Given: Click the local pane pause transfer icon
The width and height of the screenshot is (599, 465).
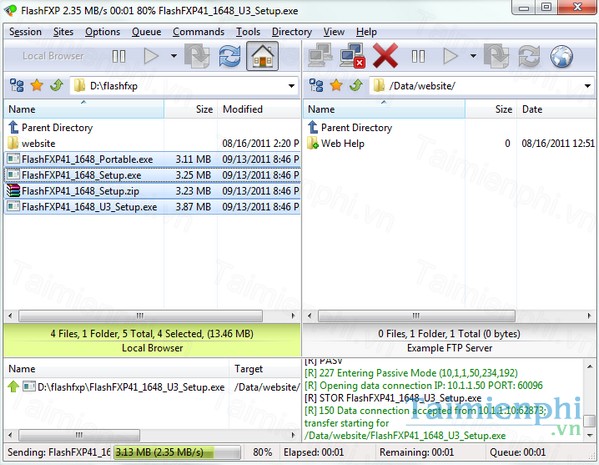Looking at the screenshot, I should (x=118, y=57).
